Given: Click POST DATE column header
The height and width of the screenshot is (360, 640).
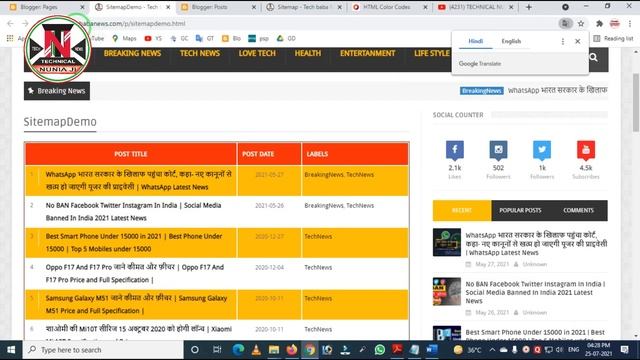Looking at the screenshot, I should click(x=258, y=154).
